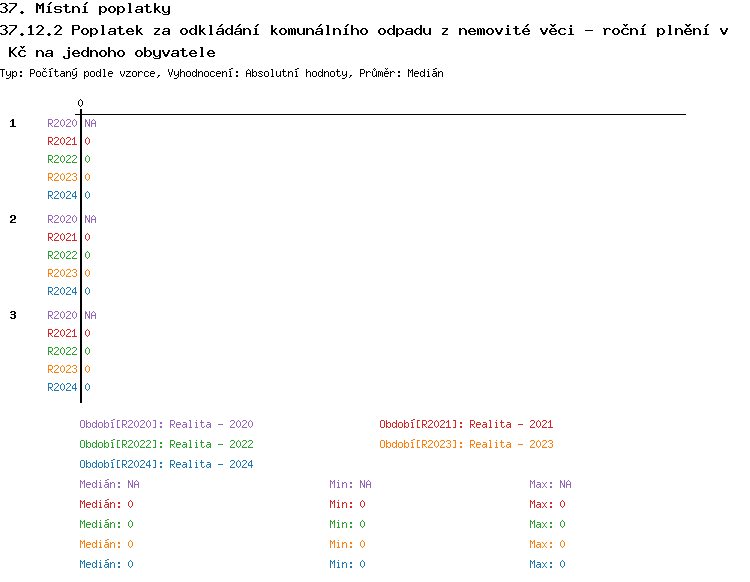Click the red R2021 label in group 2
Viewport: 750px width, 582px height.
62,237
